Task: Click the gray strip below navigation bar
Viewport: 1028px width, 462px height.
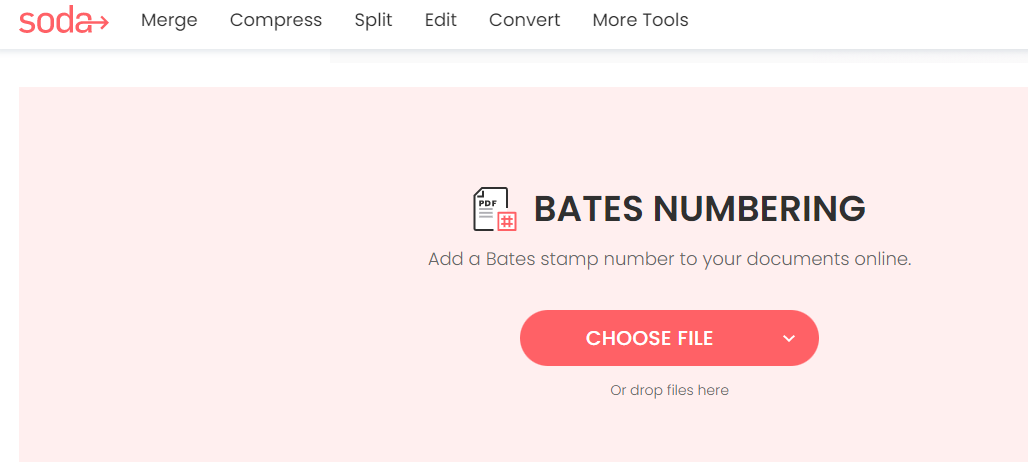Action: pos(679,56)
